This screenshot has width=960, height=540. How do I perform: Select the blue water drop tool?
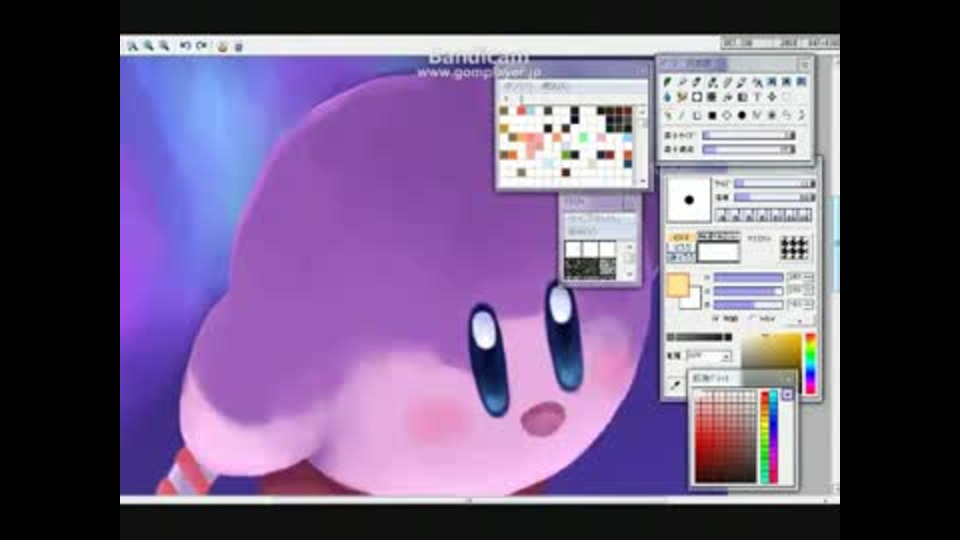(667, 97)
